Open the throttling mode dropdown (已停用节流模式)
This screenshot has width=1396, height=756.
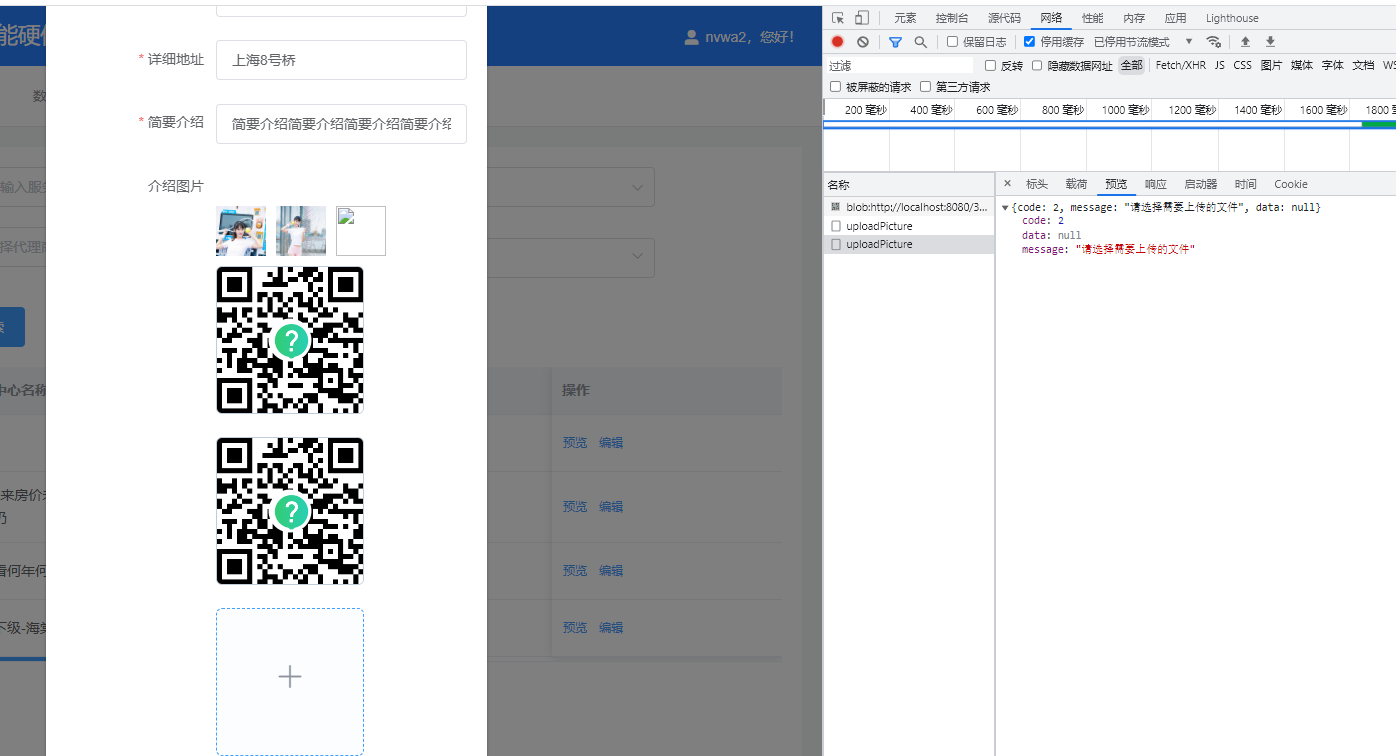point(1143,42)
